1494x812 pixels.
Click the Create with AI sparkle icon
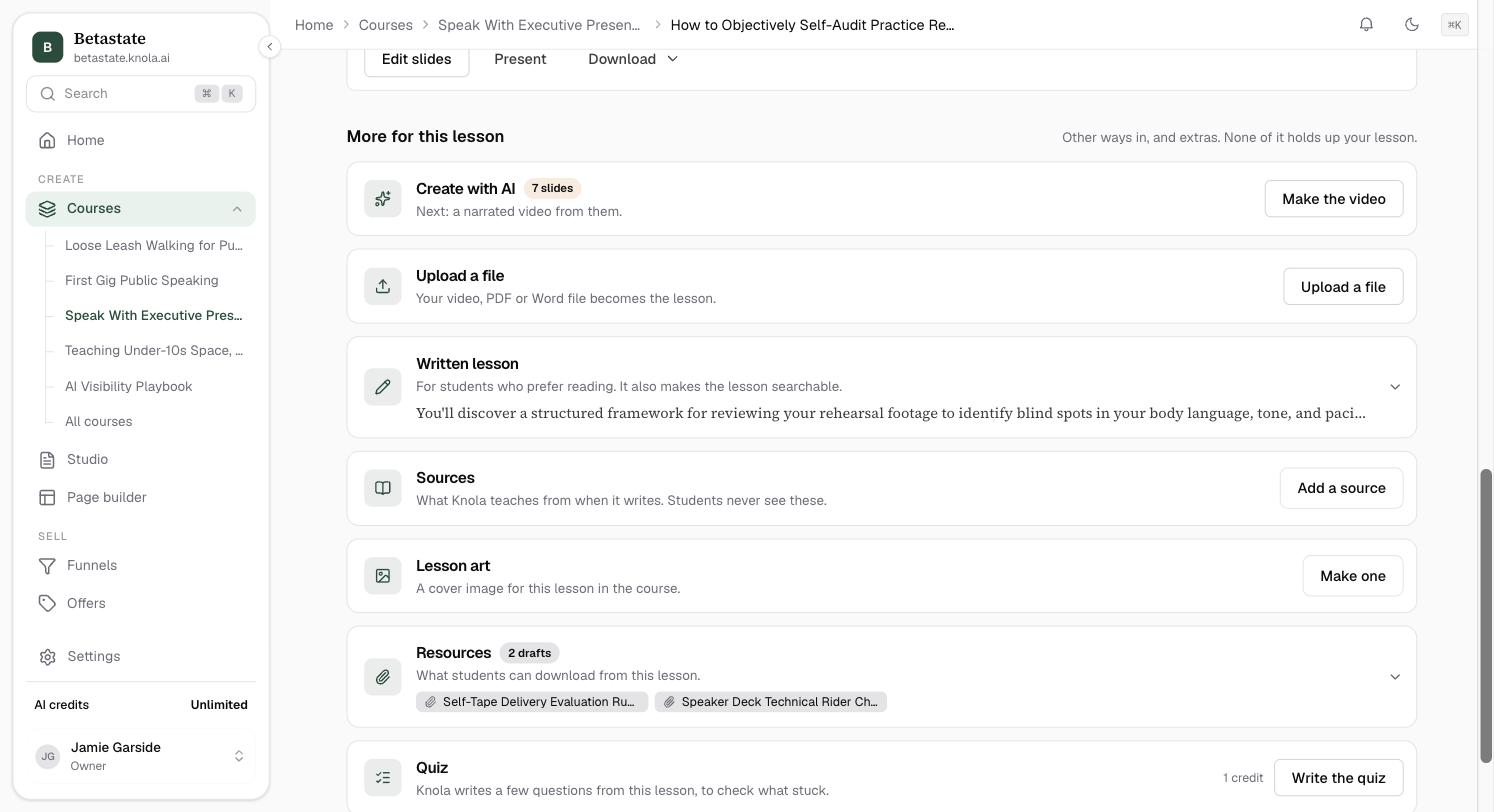(x=383, y=199)
